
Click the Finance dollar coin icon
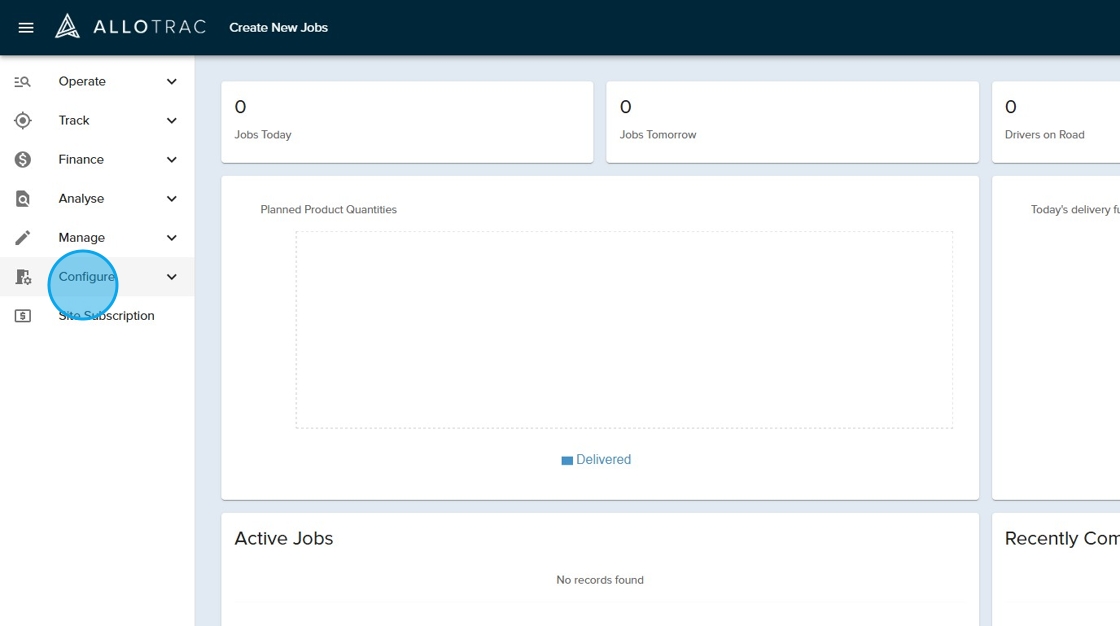click(23, 160)
